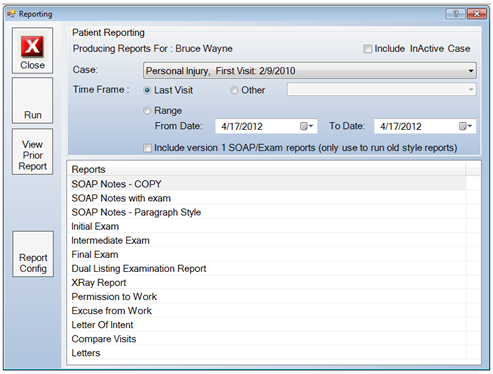Open View Prior Report
The height and width of the screenshot is (374, 493).
32,152
